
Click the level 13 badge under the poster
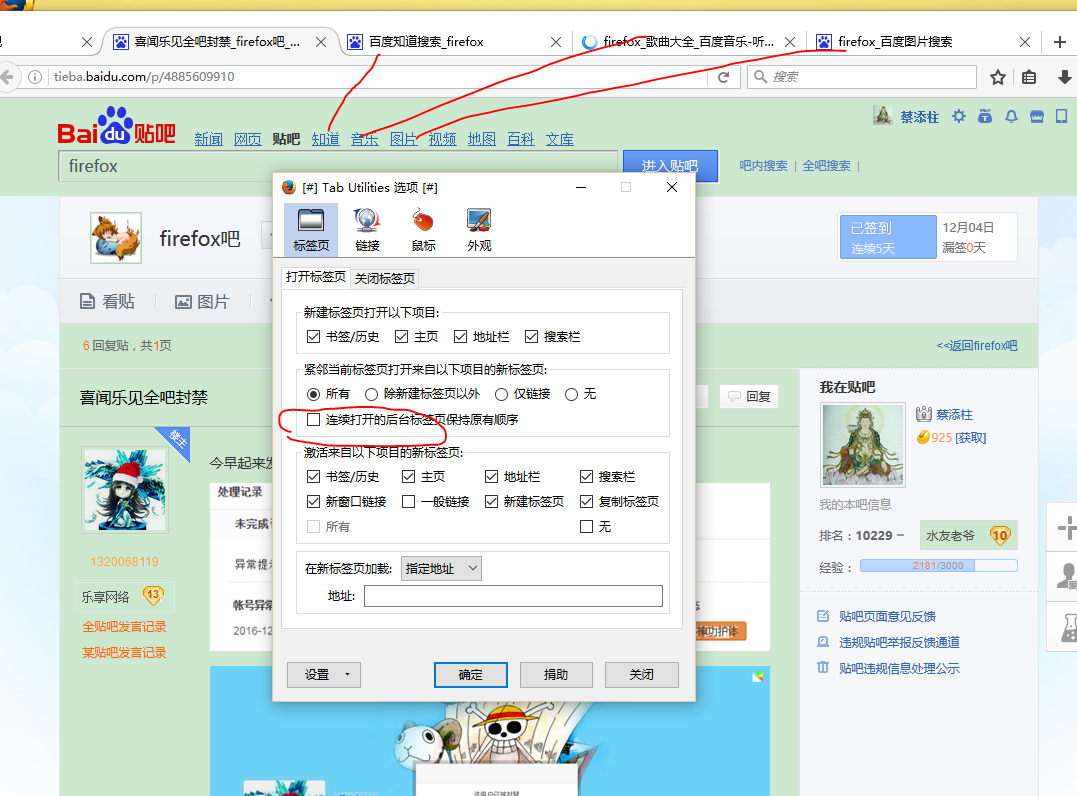click(153, 595)
